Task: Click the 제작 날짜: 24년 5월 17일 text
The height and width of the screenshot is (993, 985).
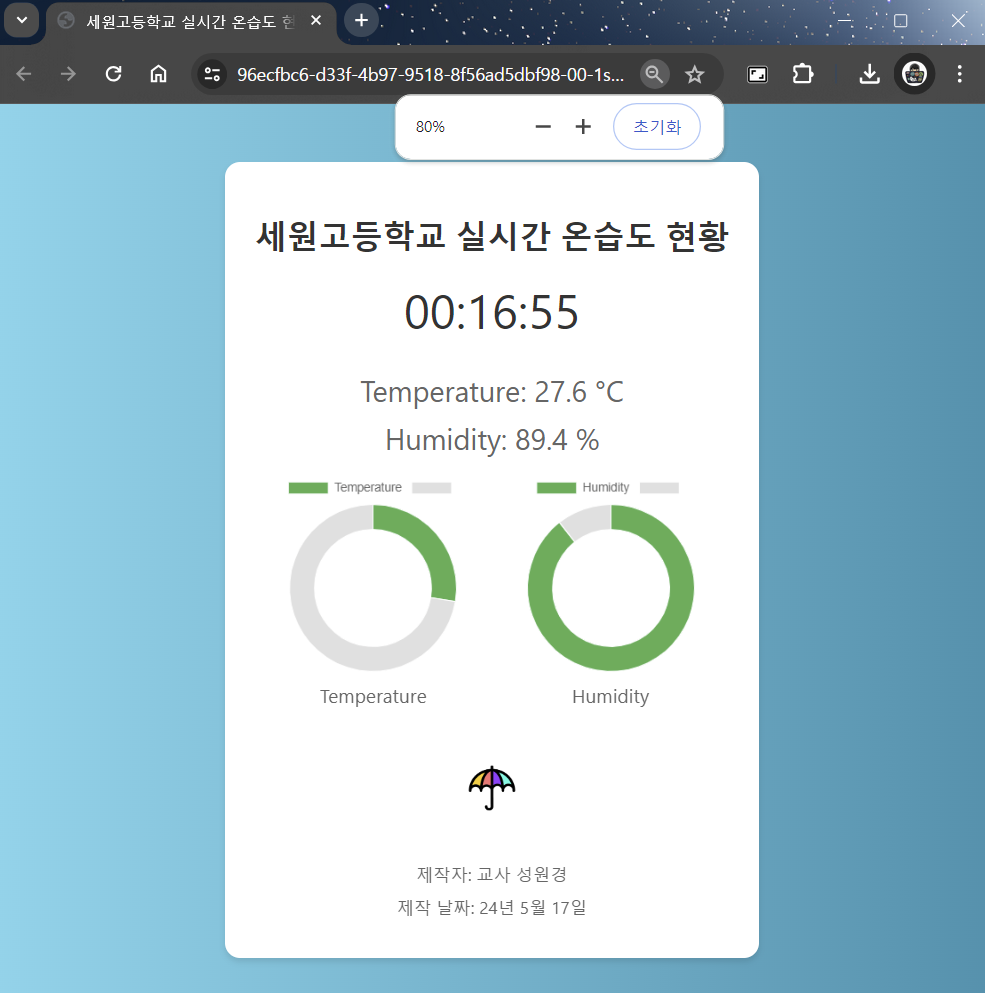Action: point(492,908)
